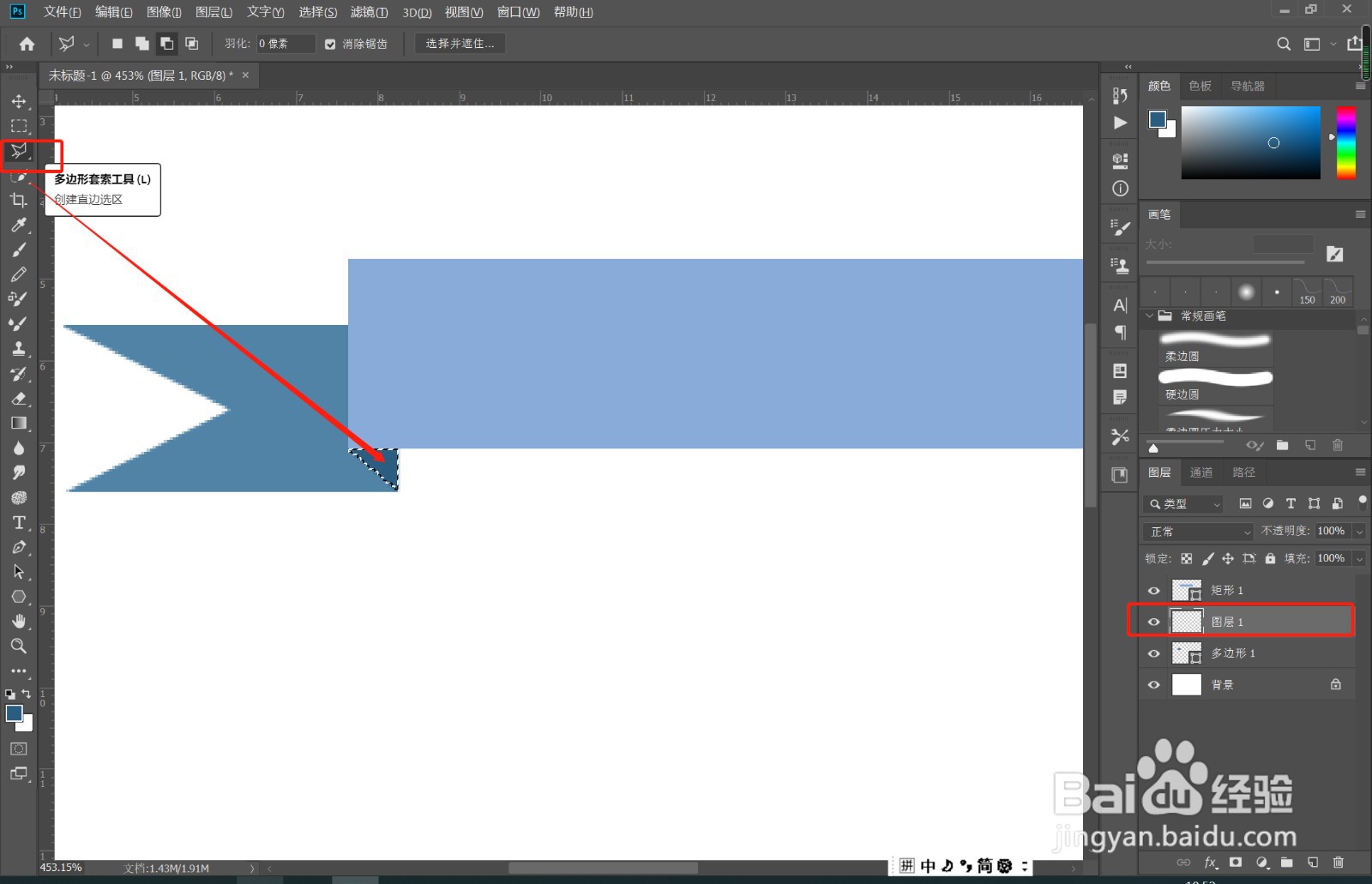Click Add layer mask icon
Screen dimensions: 1372x884
click(x=1236, y=862)
